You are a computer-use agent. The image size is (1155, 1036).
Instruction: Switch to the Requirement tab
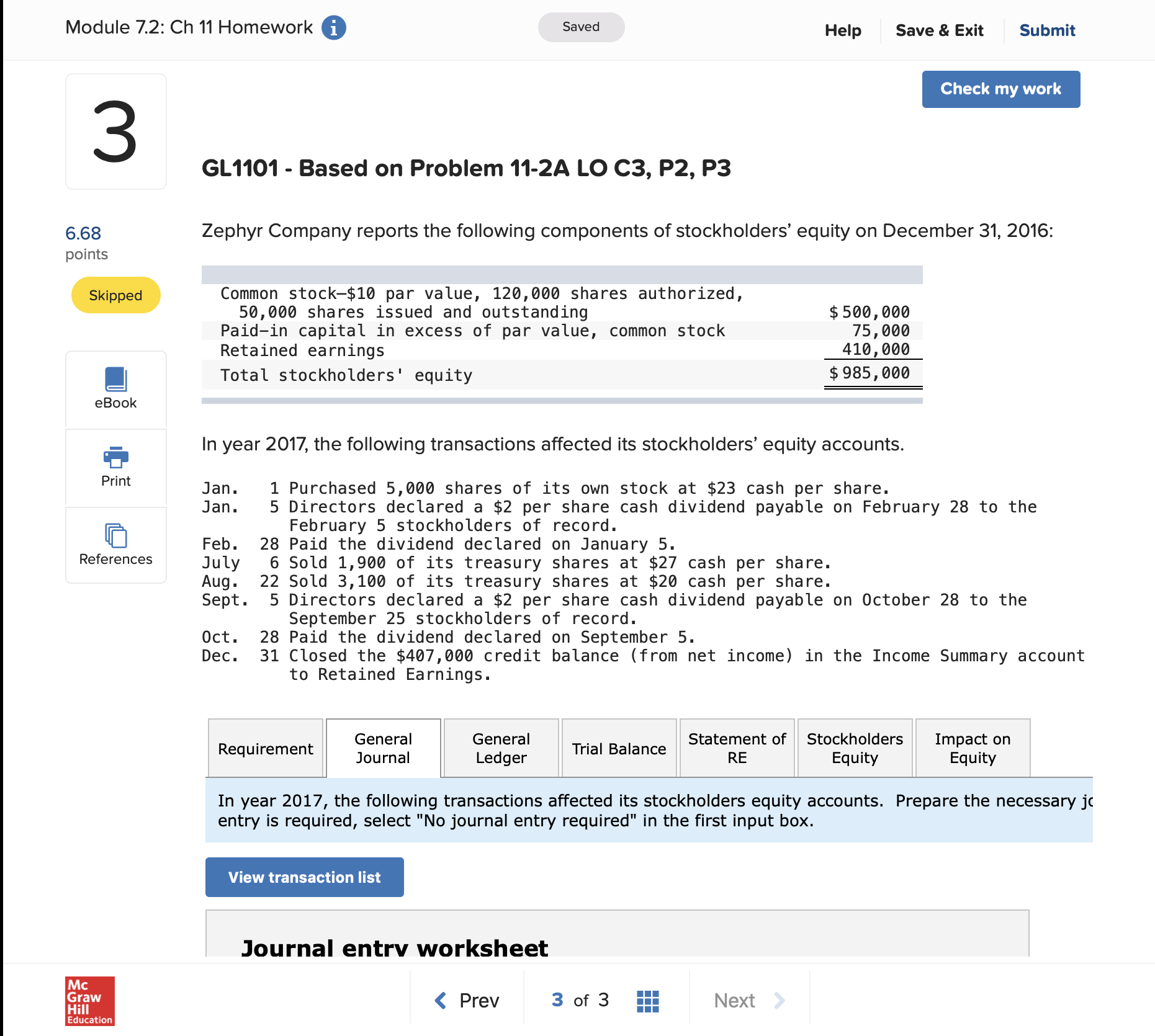266,748
